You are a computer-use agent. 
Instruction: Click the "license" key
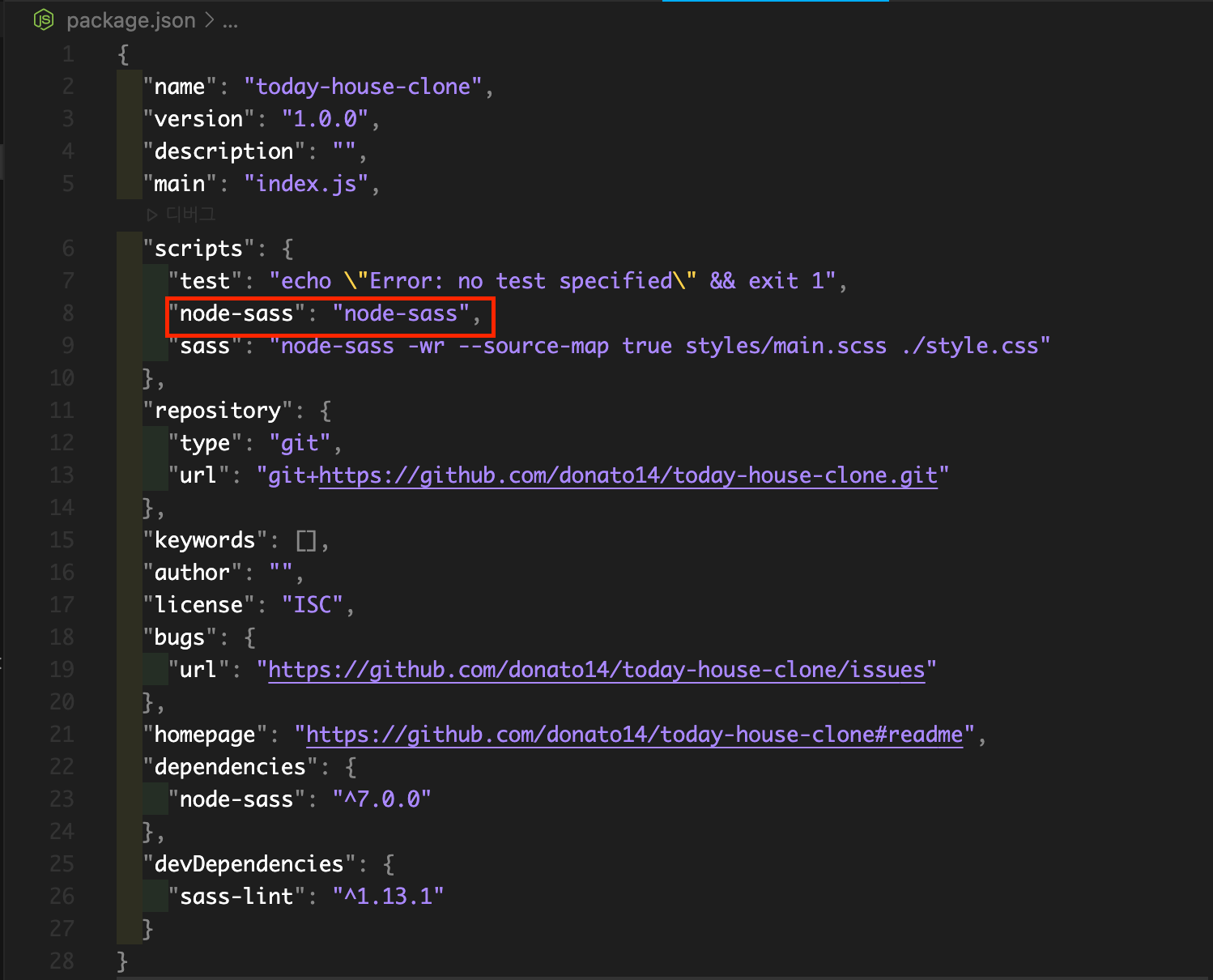pyautogui.click(x=198, y=605)
